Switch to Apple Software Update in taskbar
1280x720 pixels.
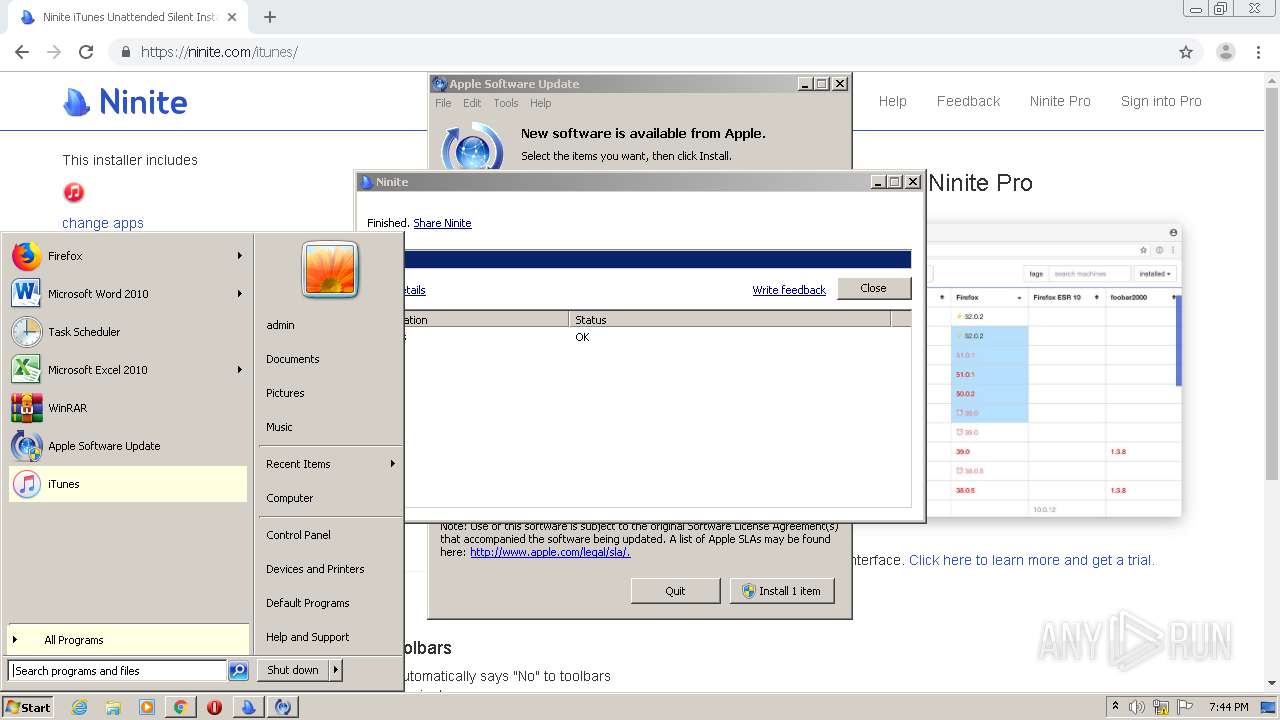pos(283,707)
